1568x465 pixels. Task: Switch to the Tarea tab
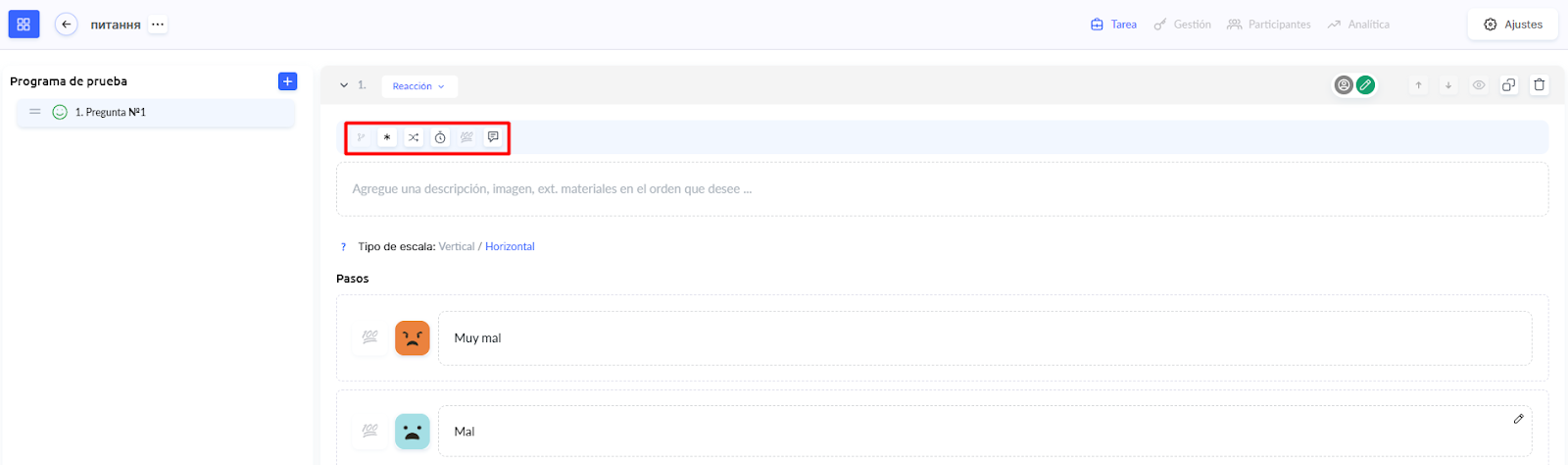(x=1113, y=25)
